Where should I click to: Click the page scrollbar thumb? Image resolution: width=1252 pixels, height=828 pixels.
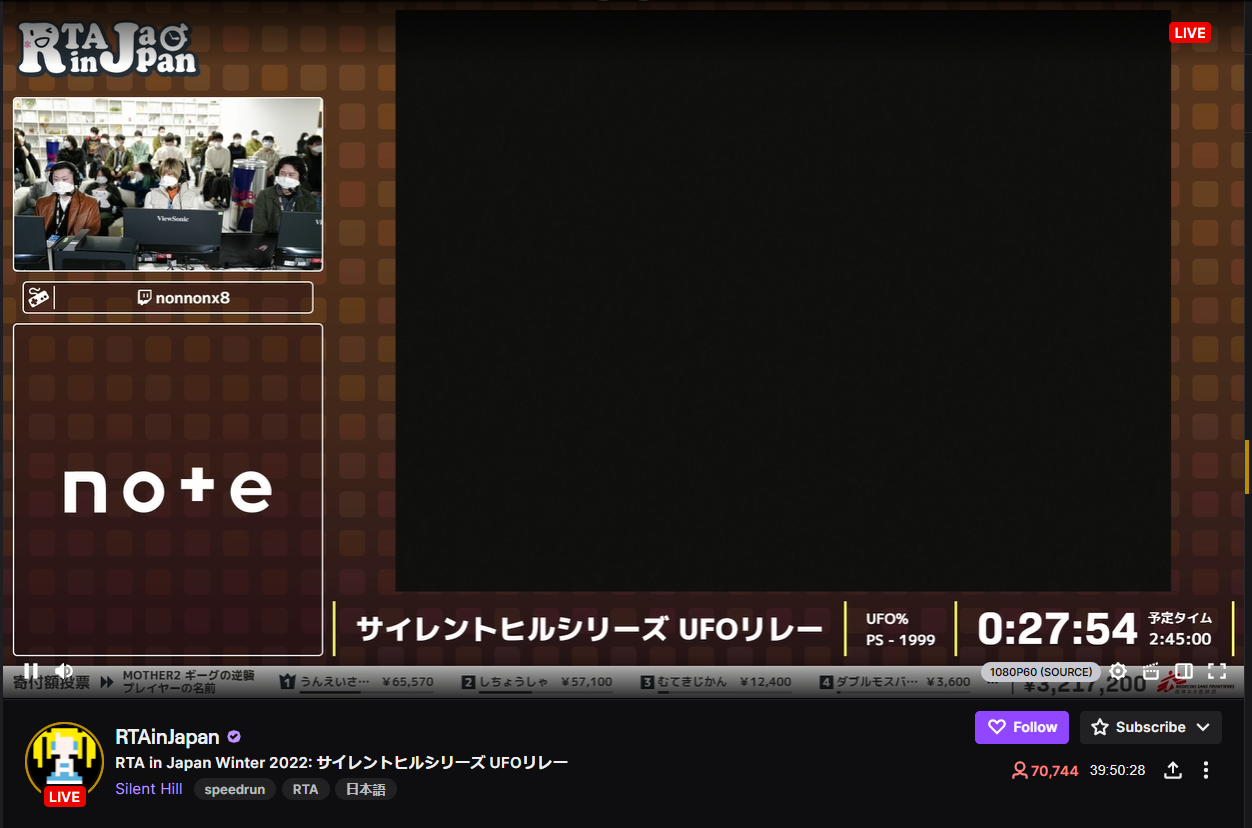tap(1247, 467)
